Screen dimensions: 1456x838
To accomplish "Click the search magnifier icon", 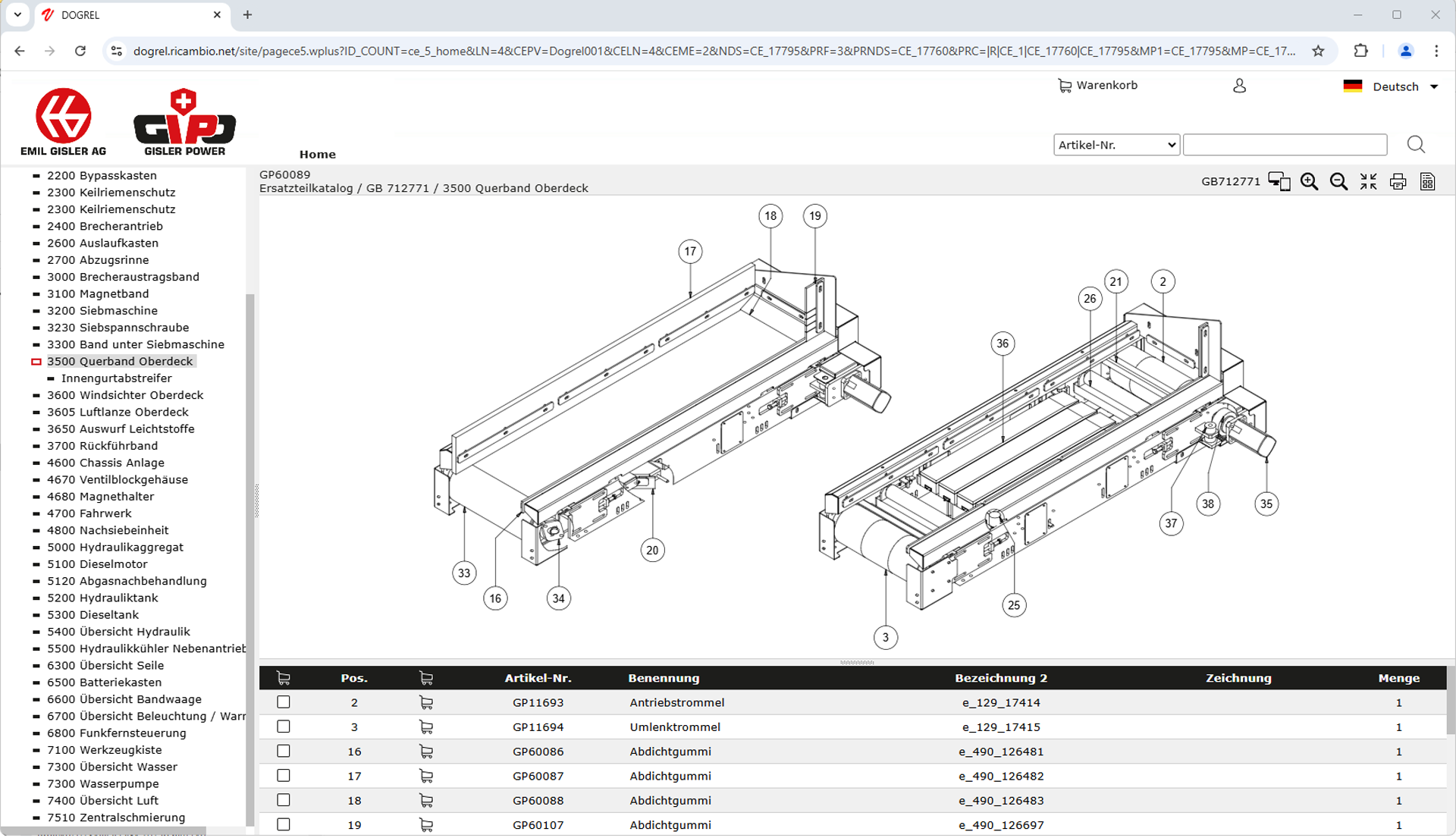I will point(1415,145).
